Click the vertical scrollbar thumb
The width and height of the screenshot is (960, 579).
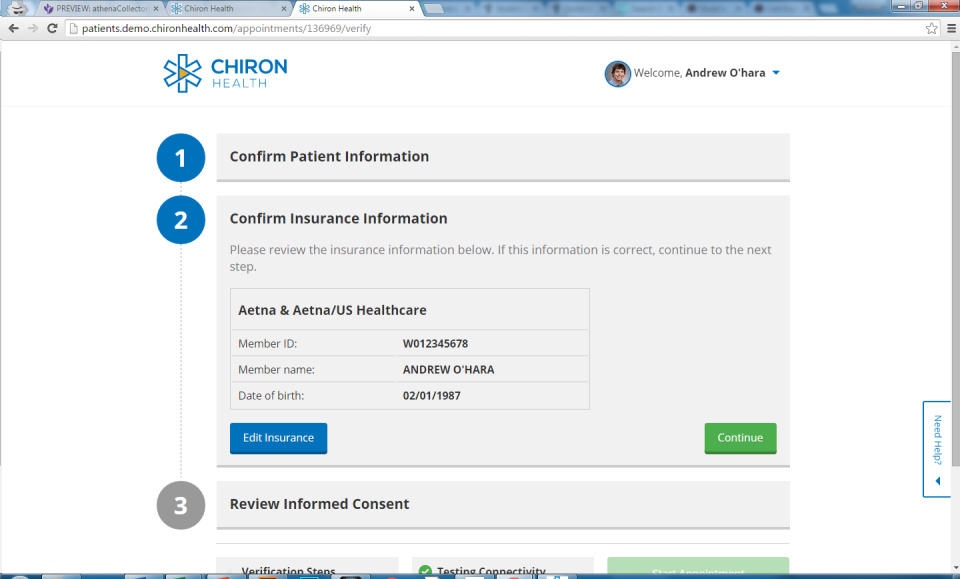pyautogui.click(x=955, y=257)
